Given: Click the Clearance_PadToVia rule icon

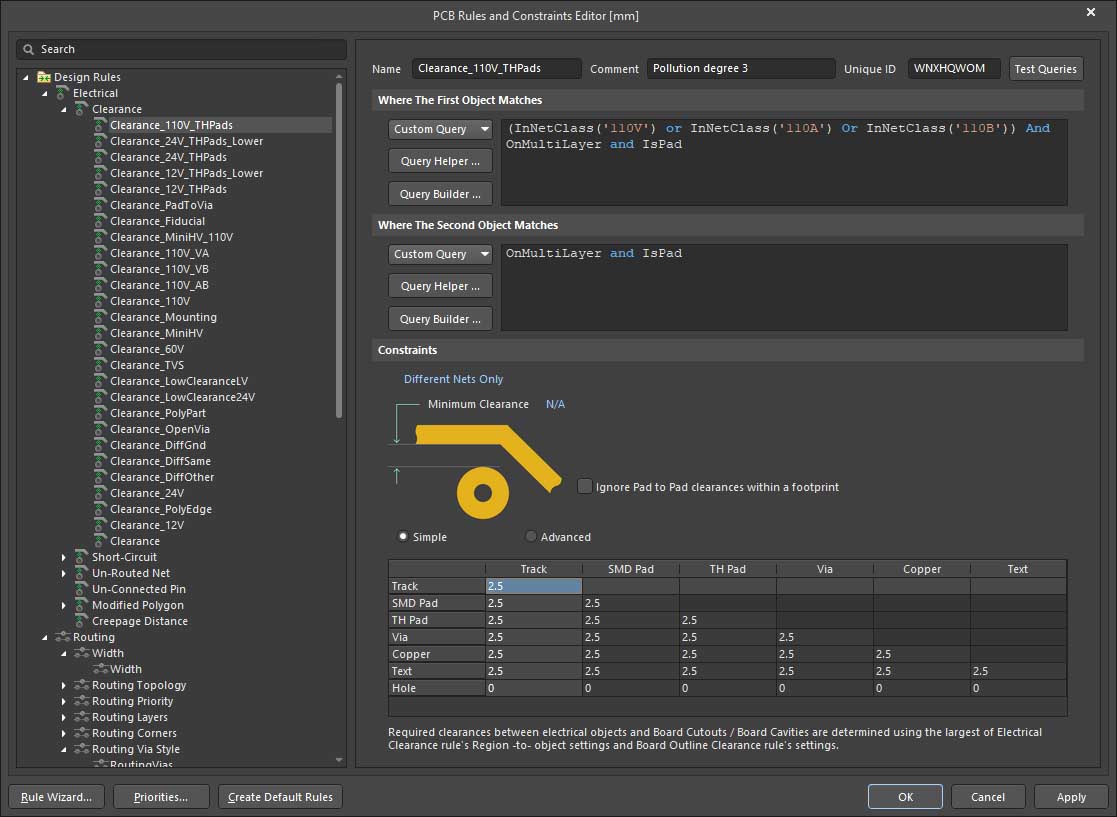Looking at the screenshot, I should click(100, 205).
